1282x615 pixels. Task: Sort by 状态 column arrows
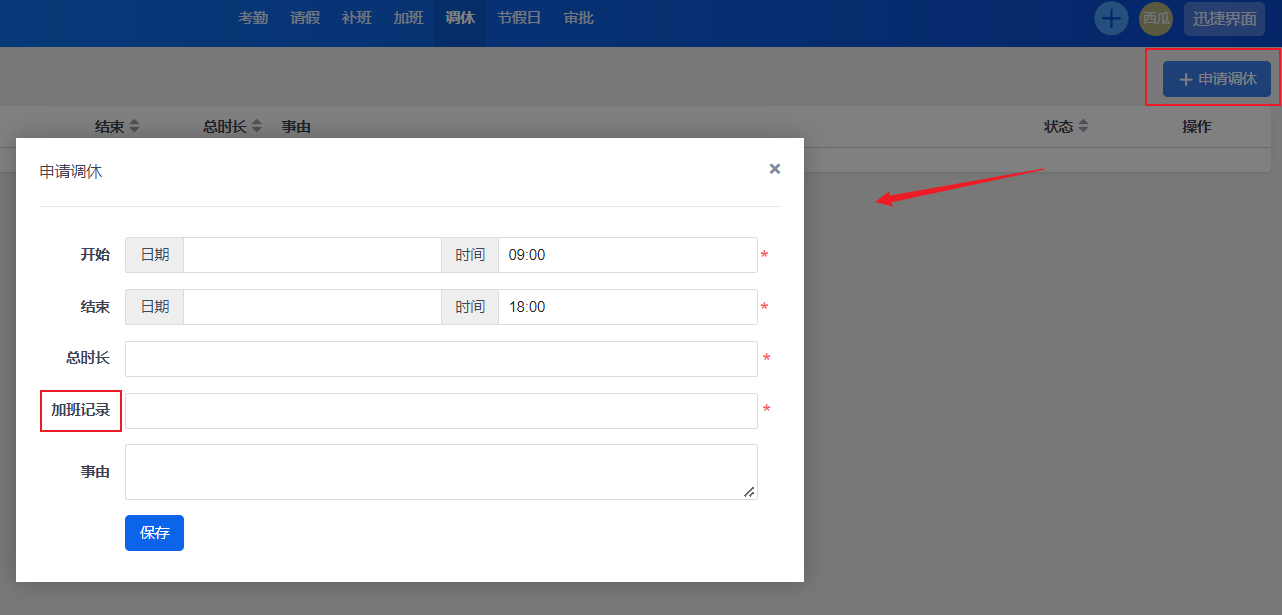(x=1083, y=127)
